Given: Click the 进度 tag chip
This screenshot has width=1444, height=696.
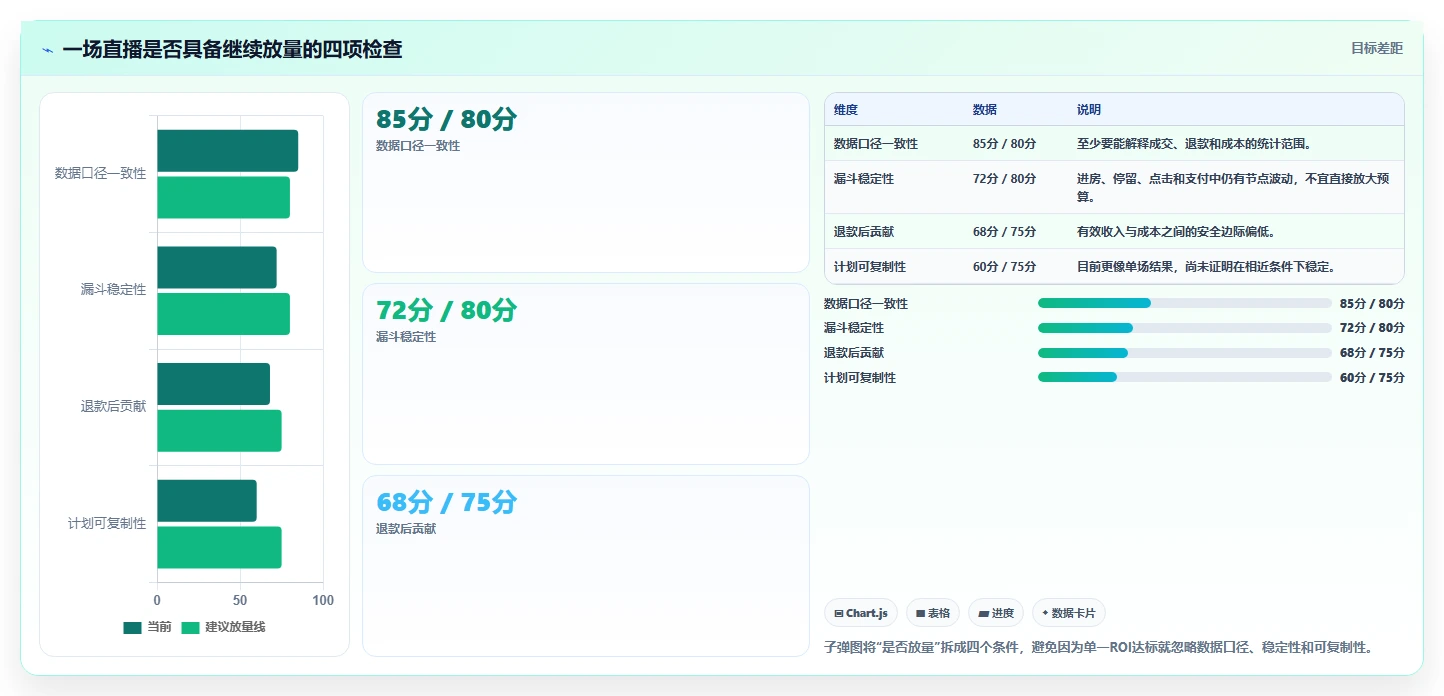Looking at the screenshot, I should 996,613.
